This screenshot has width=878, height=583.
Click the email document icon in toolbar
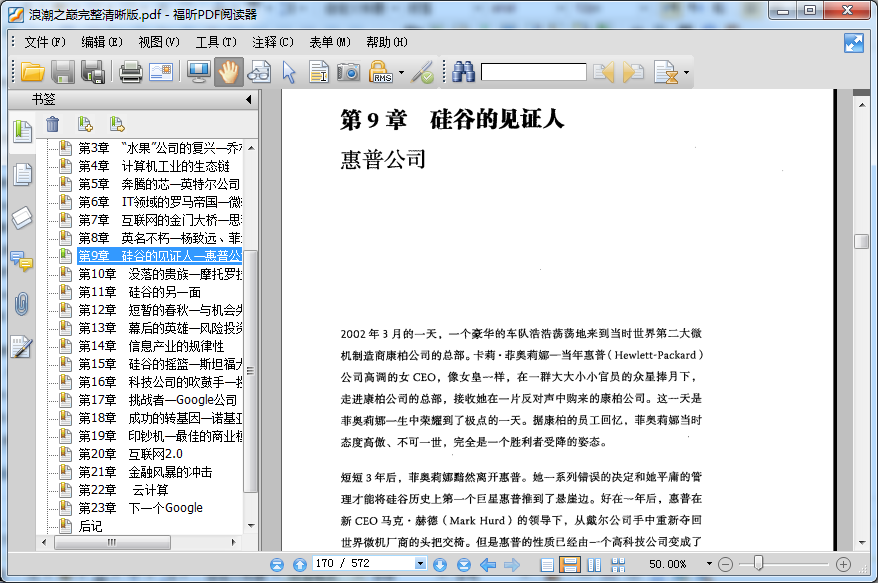pos(161,72)
